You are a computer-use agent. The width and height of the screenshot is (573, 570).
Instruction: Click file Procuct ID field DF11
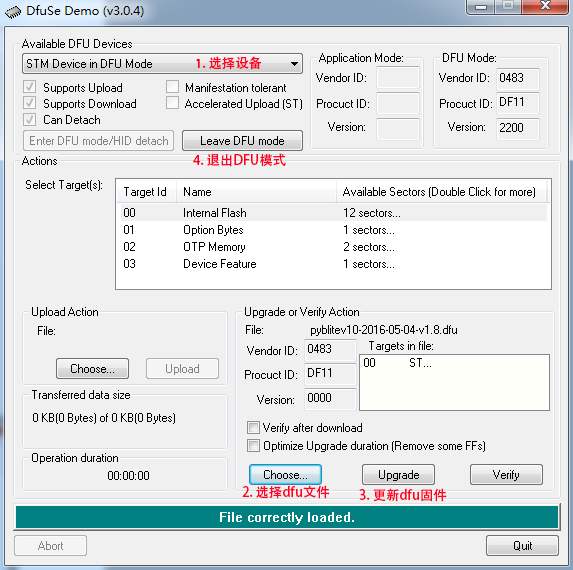pyautogui.click(x=330, y=374)
